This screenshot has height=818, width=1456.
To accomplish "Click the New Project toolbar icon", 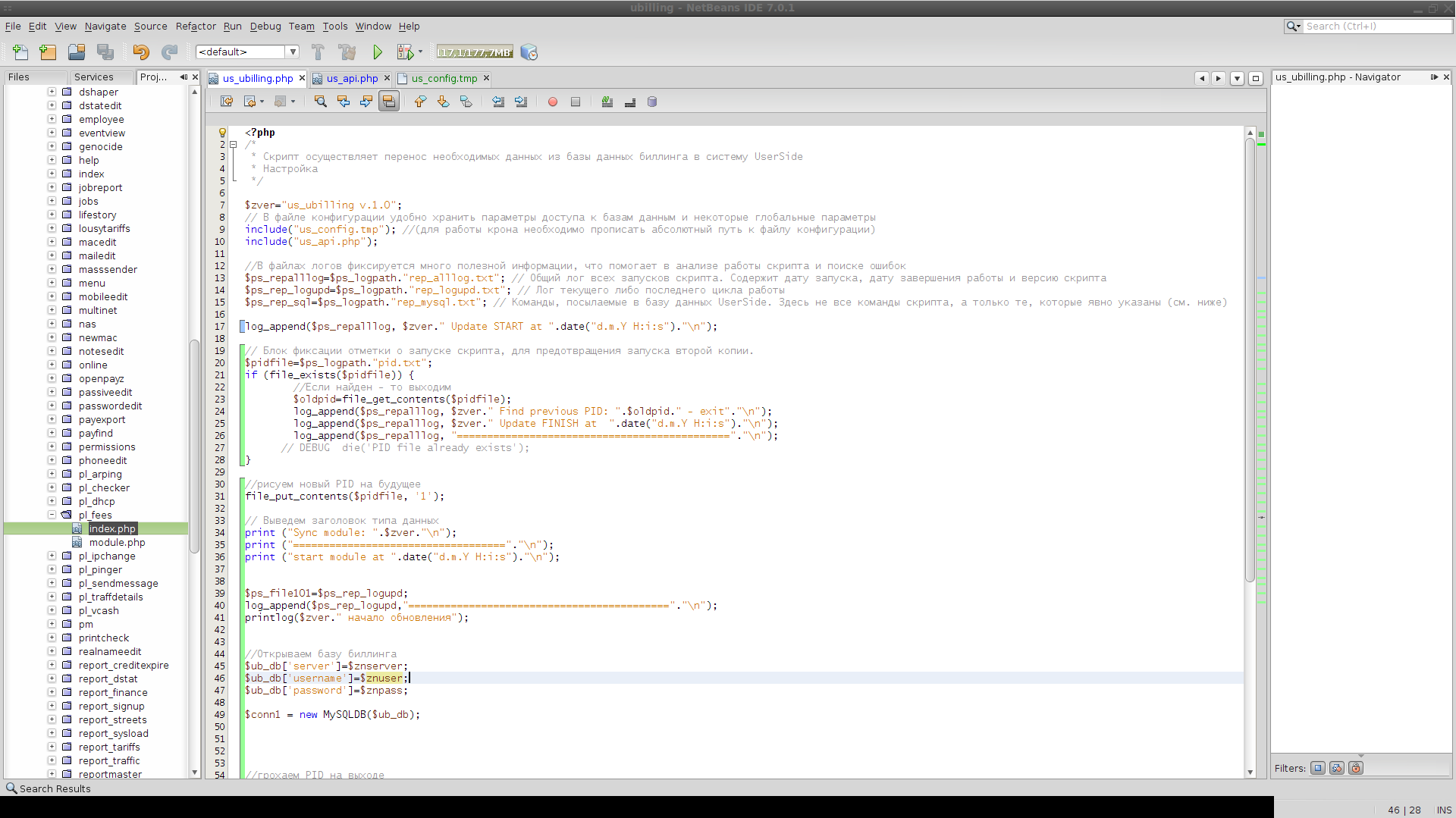I will click(48, 52).
